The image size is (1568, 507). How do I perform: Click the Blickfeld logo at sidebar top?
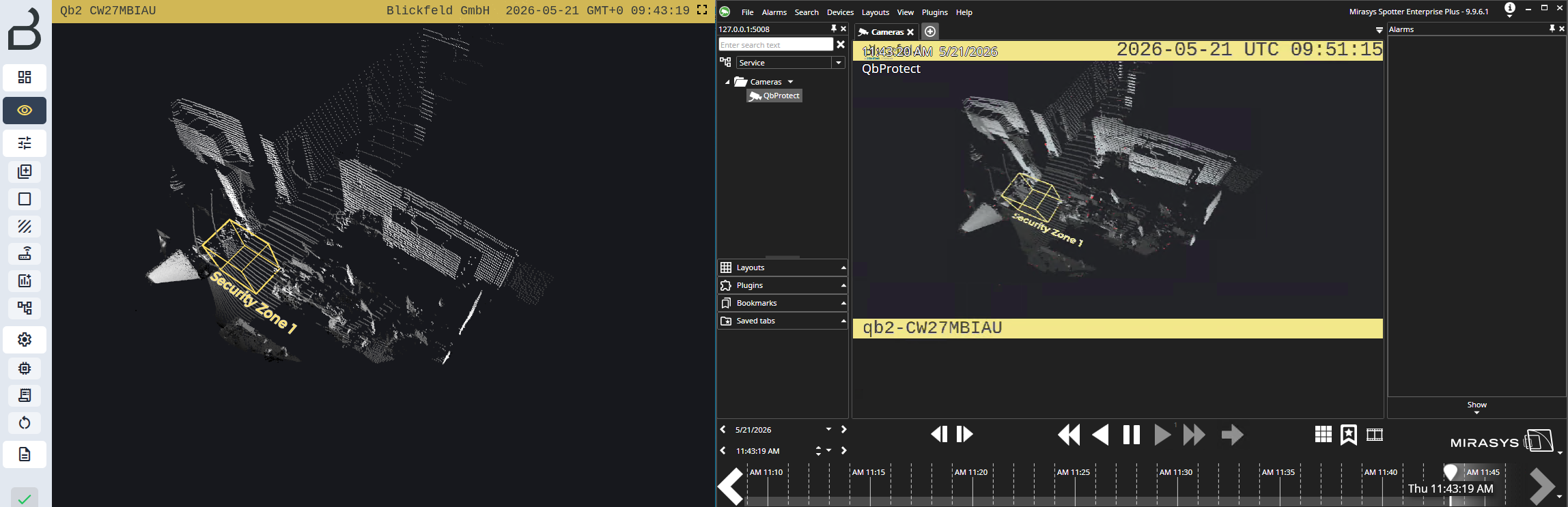(x=25, y=29)
